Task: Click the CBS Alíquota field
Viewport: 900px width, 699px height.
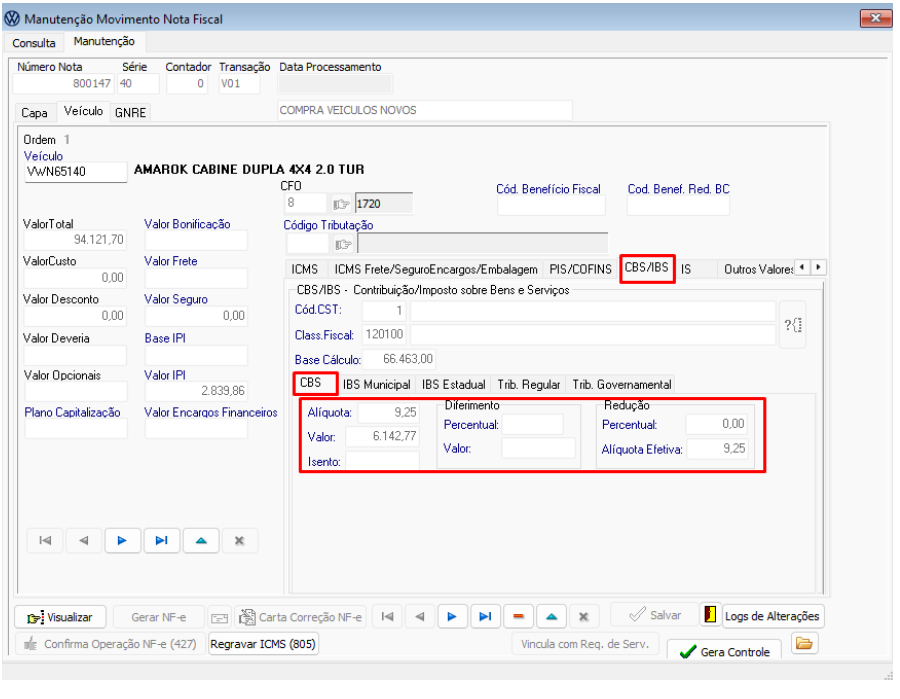Action: [388, 411]
